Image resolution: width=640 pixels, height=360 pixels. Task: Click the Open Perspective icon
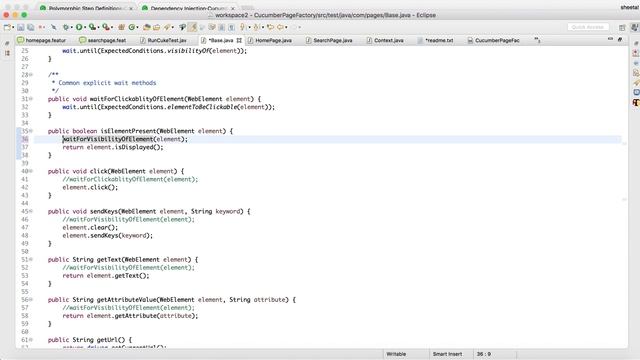622,27
